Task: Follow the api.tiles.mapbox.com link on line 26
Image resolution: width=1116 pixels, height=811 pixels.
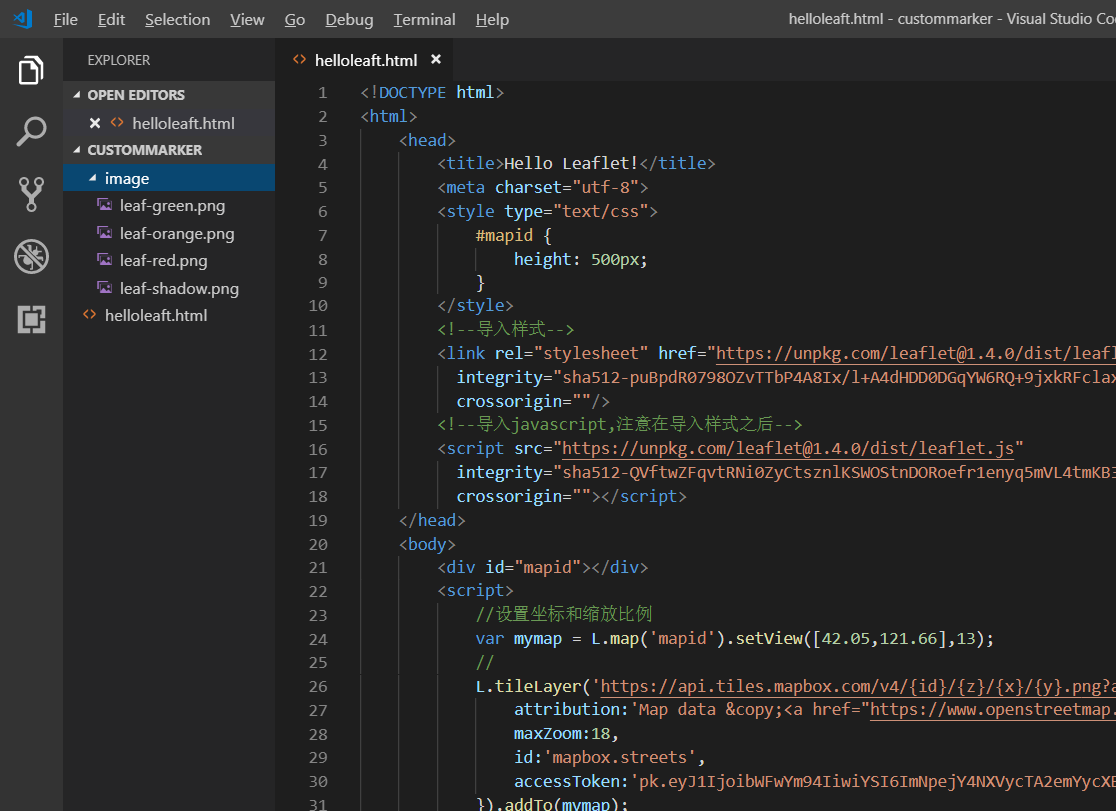Action: click(x=858, y=686)
